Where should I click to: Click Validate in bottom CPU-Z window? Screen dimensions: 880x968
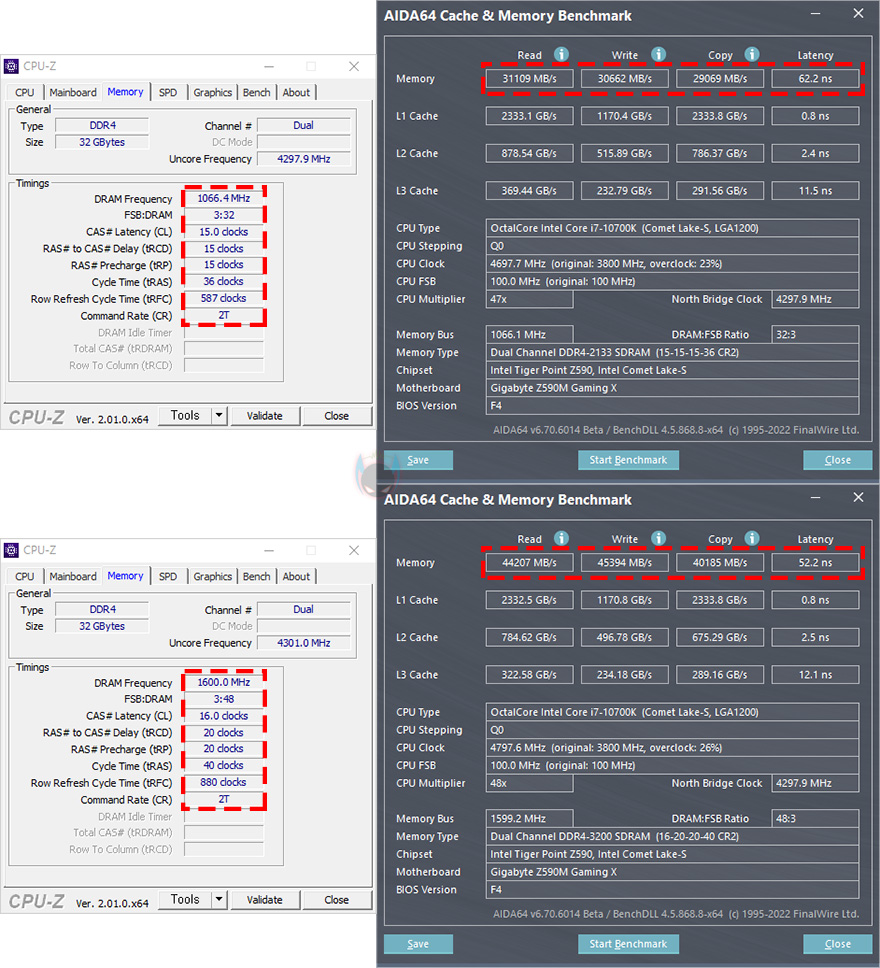(x=265, y=900)
